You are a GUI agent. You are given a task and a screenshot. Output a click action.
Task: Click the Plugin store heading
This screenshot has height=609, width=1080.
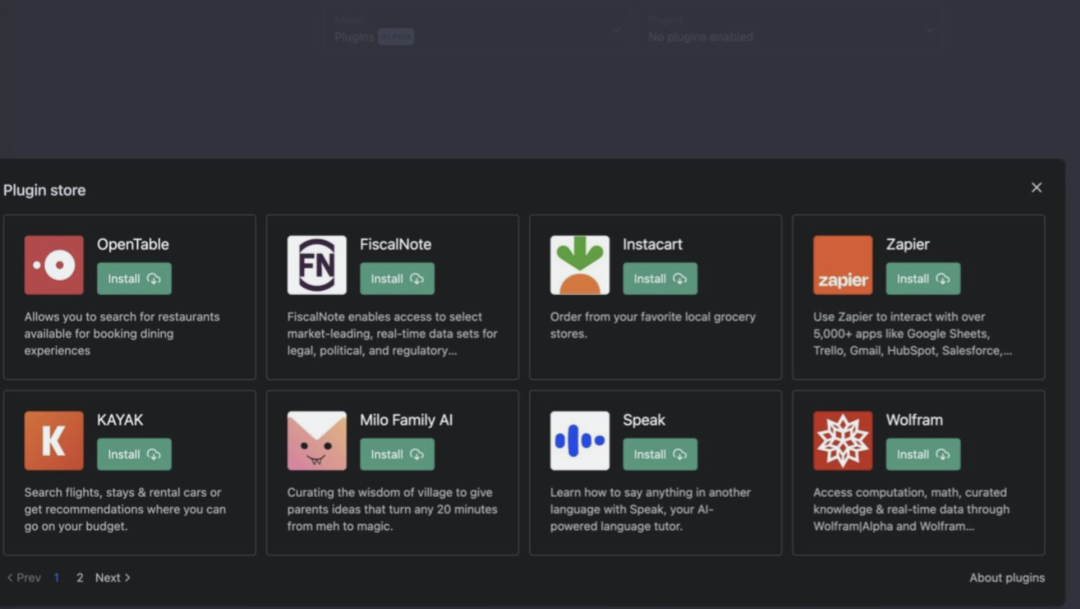pyautogui.click(x=45, y=190)
